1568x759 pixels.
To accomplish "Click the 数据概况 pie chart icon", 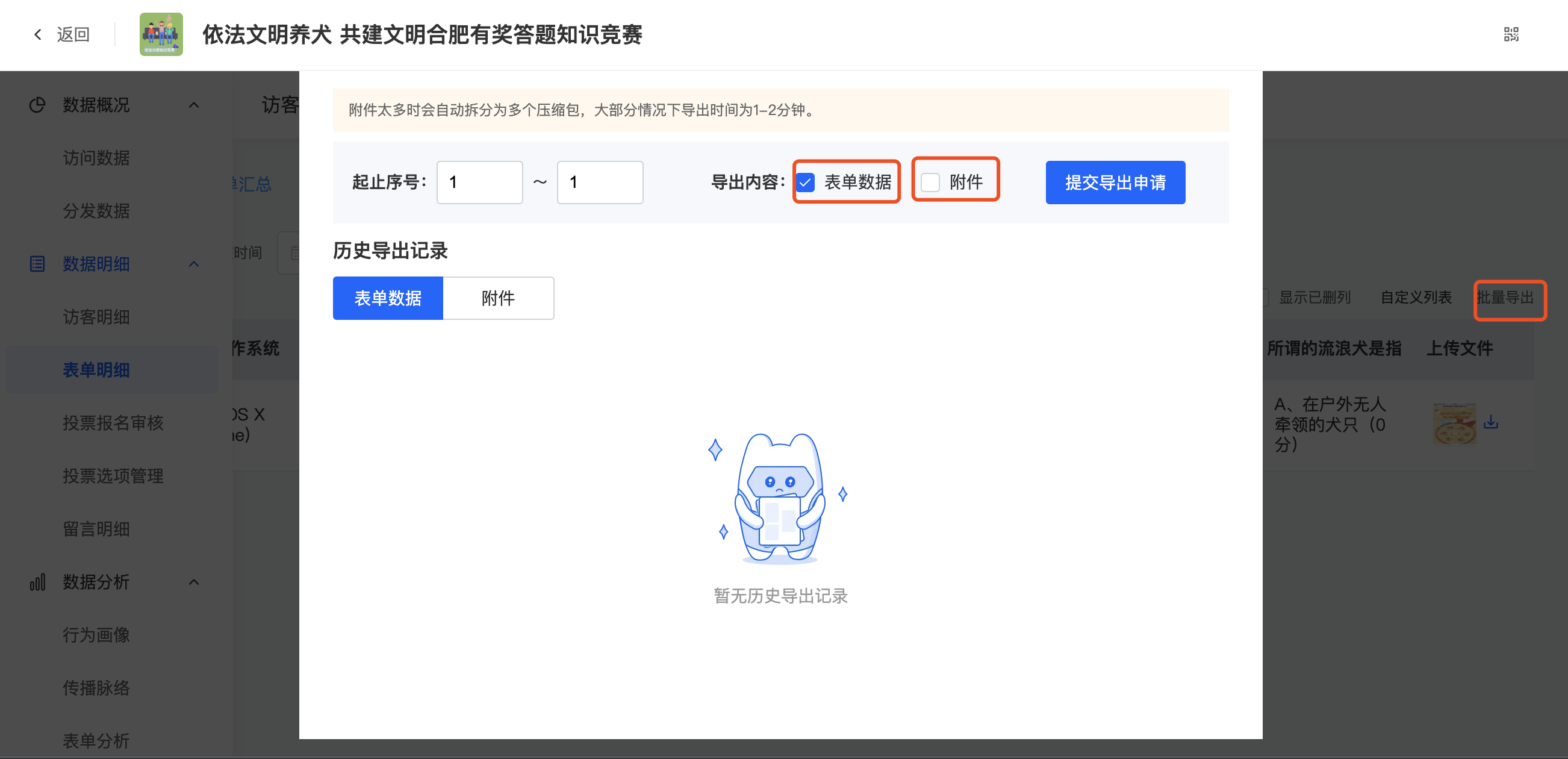I will click(37, 105).
